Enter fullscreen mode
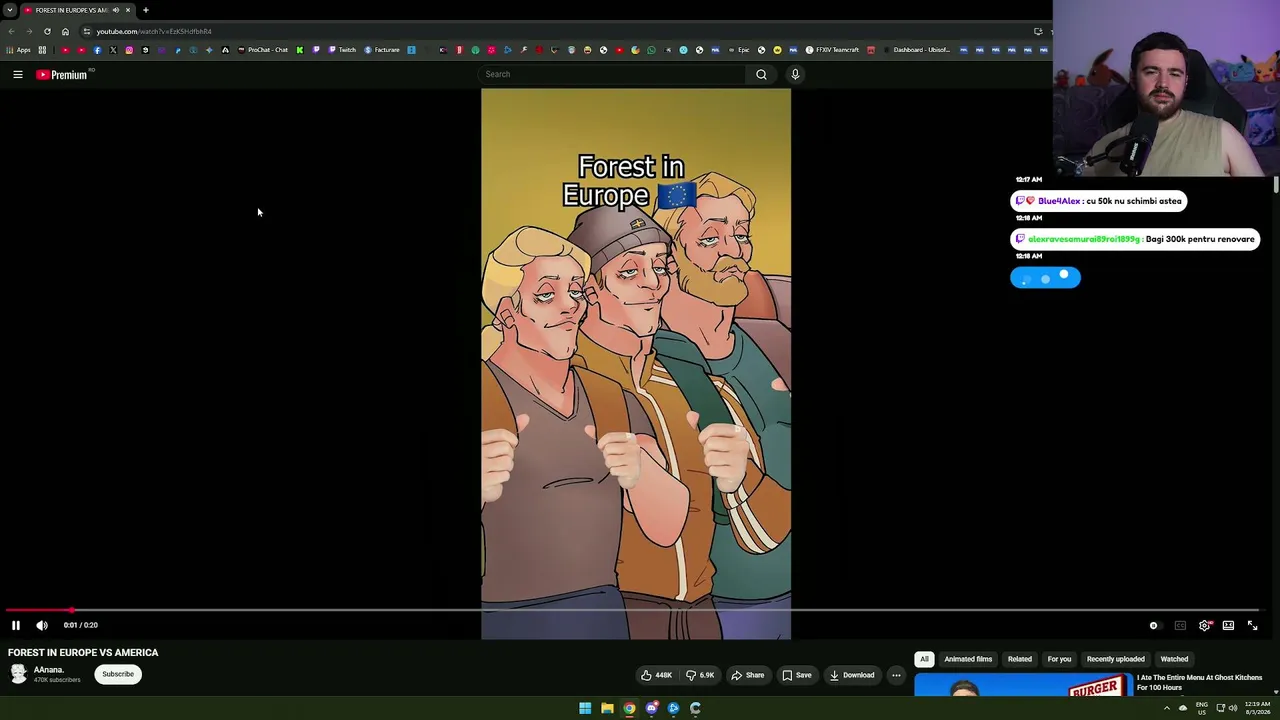 pos(1252,625)
